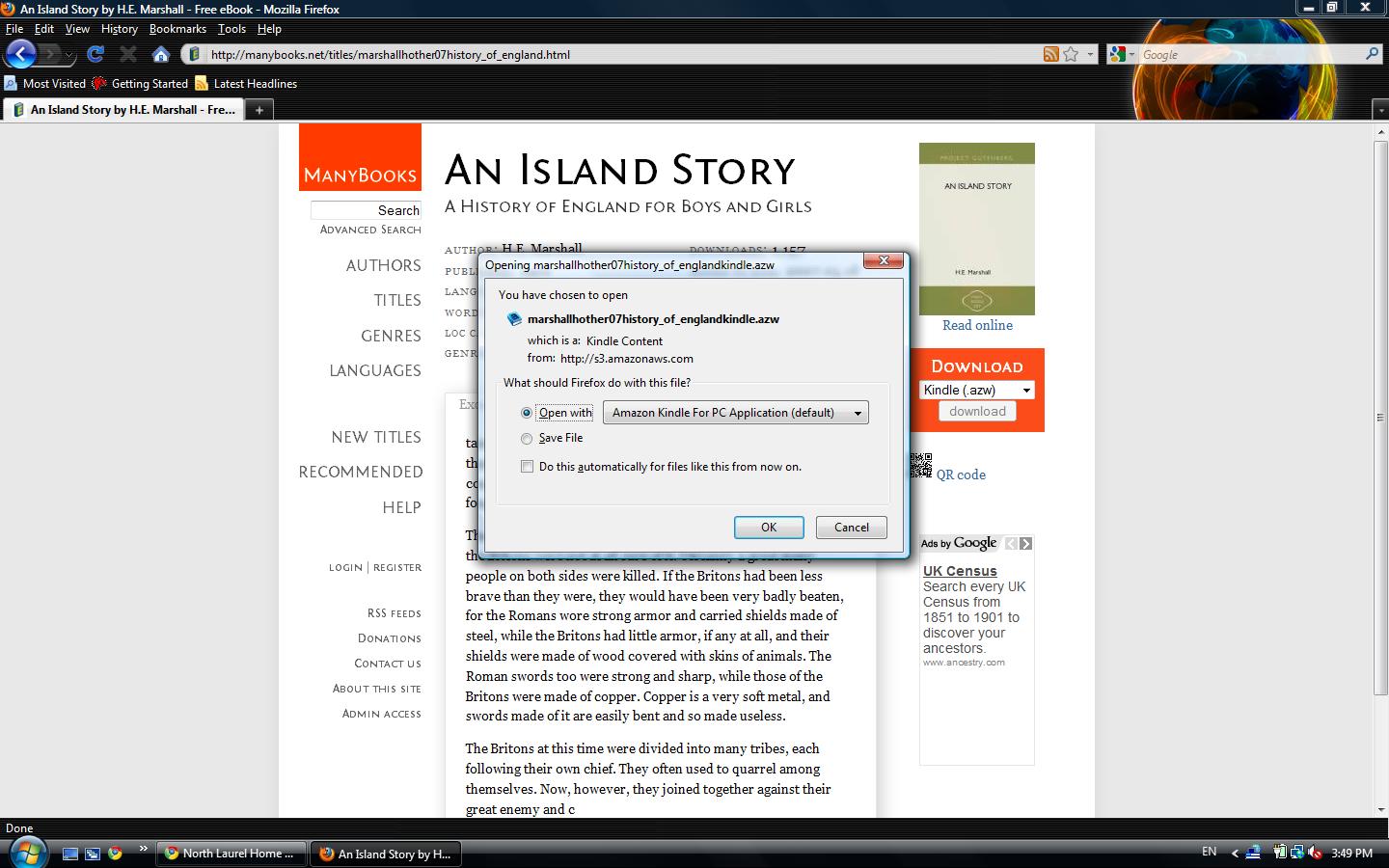Click the Kindle file icon in dialog
Screen dimensions: 1389x868
pos(514,319)
